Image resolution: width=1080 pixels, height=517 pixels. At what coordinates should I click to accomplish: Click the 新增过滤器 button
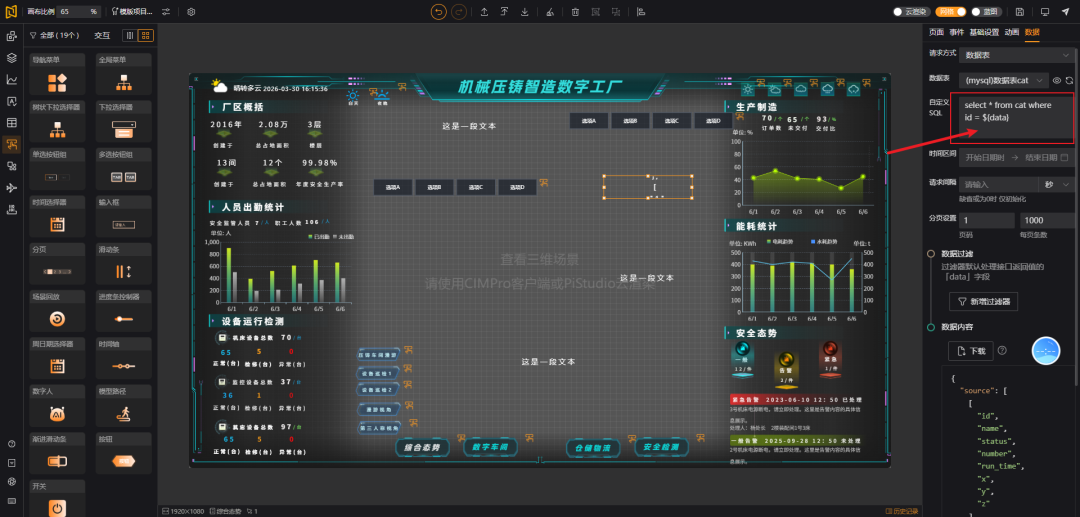click(x=983, y=302)
